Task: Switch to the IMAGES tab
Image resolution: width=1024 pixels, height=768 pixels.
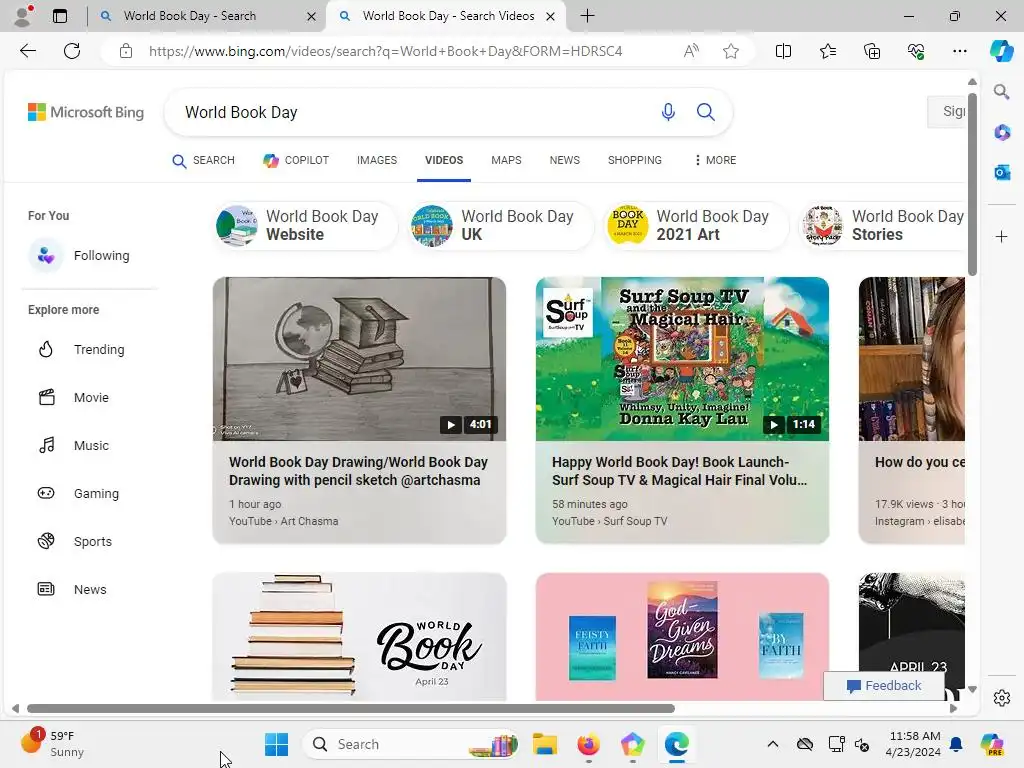Action: (377, 161)
